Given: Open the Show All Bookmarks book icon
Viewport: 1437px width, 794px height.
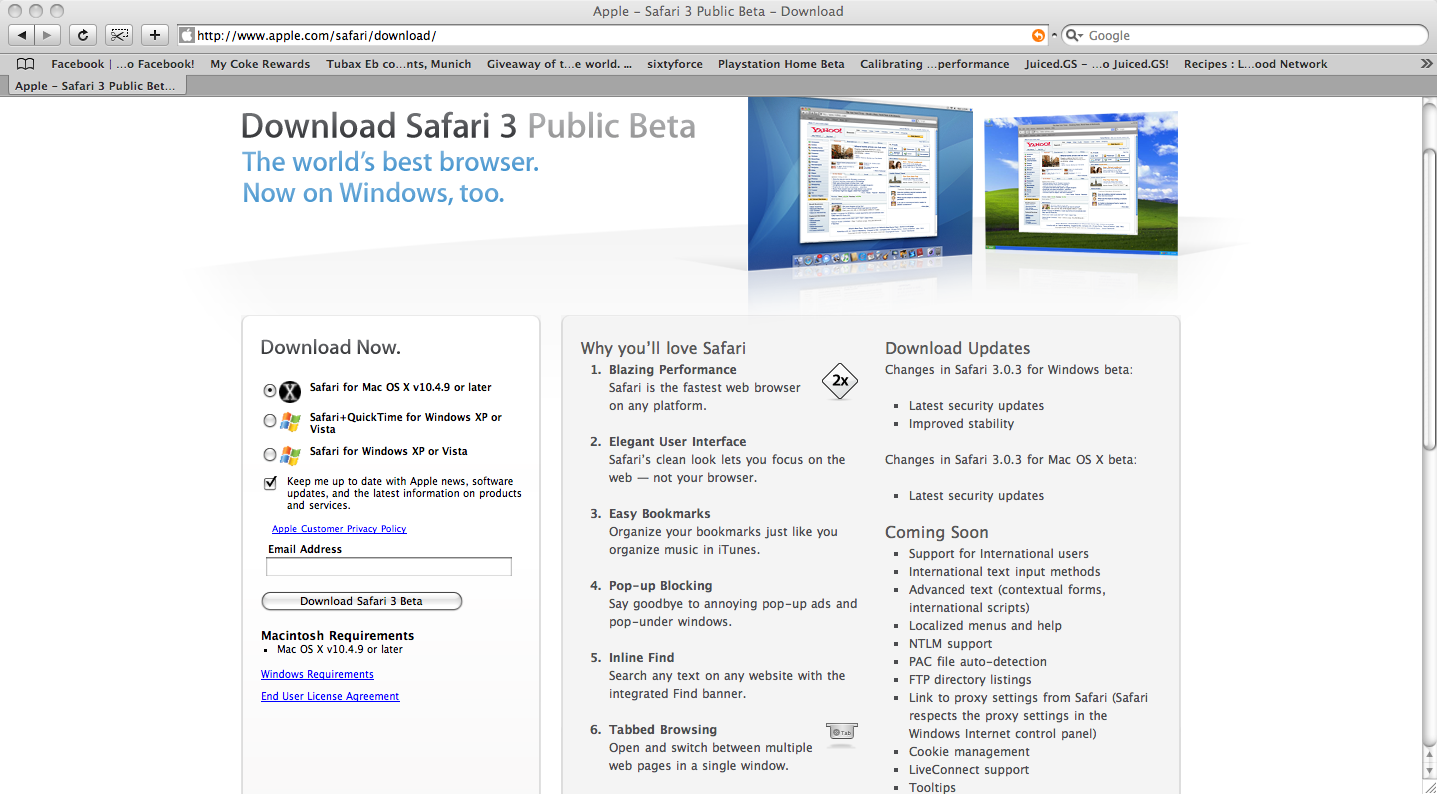Looking at the screenshot, I should (26, 64).
